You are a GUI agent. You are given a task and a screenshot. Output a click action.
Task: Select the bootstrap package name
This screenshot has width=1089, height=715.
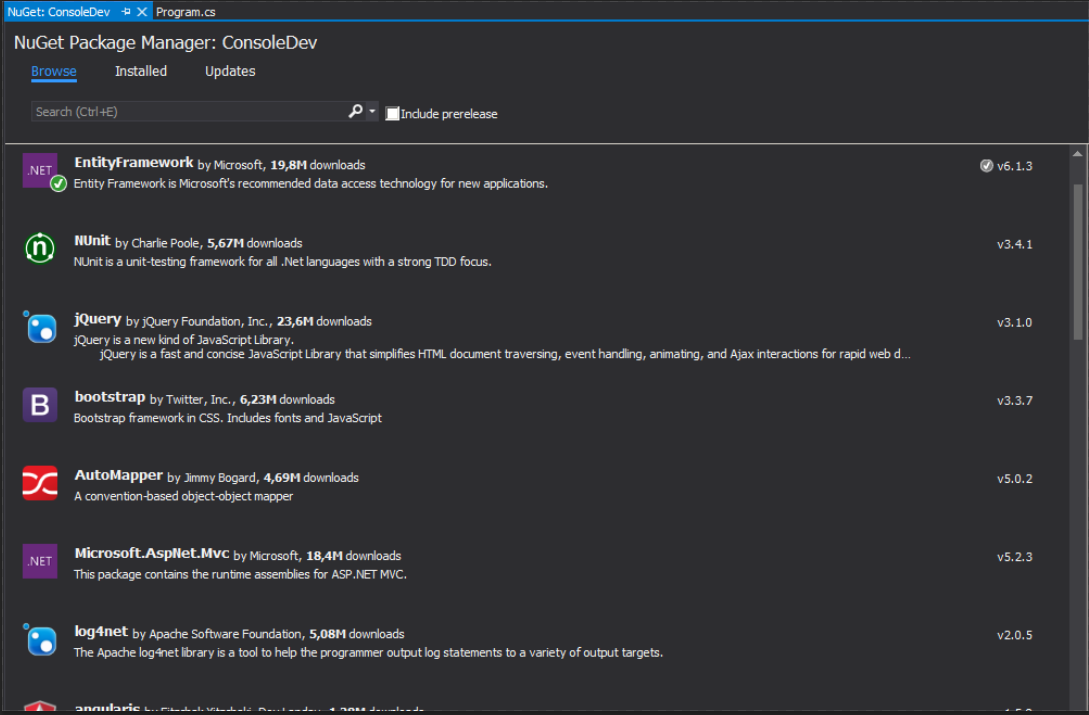pos(110,397)
